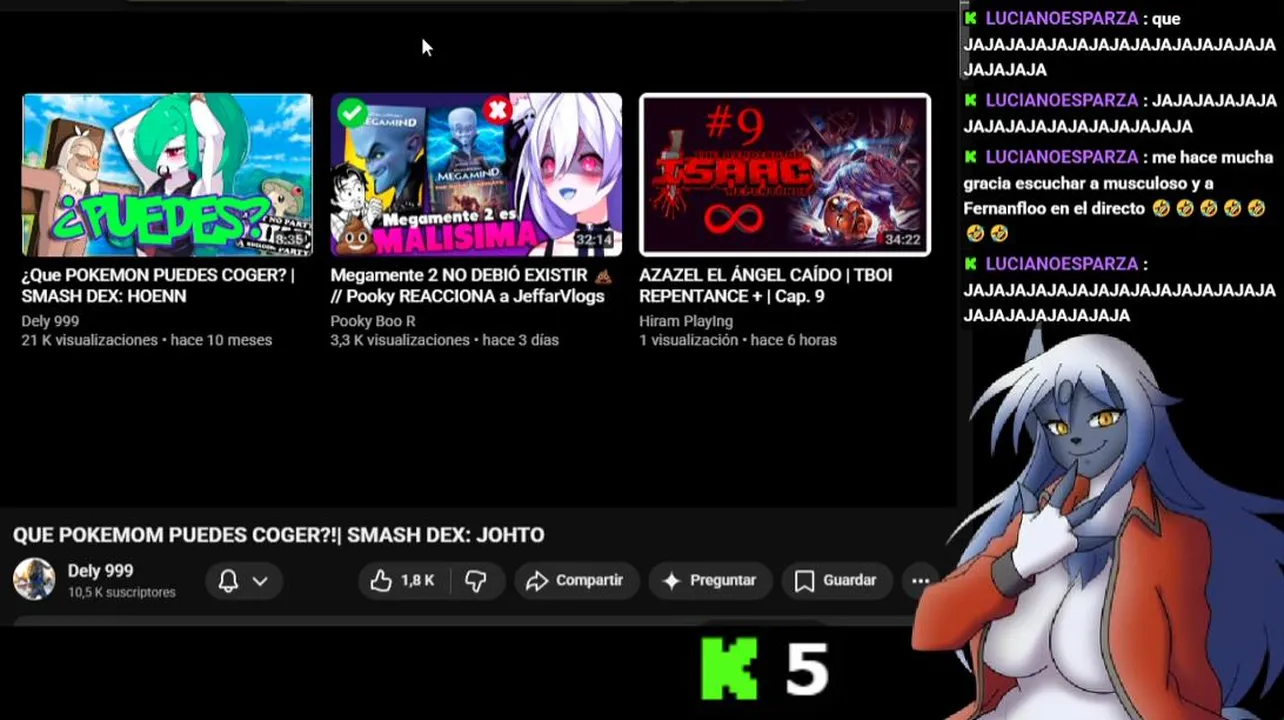Image resolution: width=1284 pixels, height=720 pixels.
Task: Click the Dely 999 channel avatar
Action: [34, 579]
